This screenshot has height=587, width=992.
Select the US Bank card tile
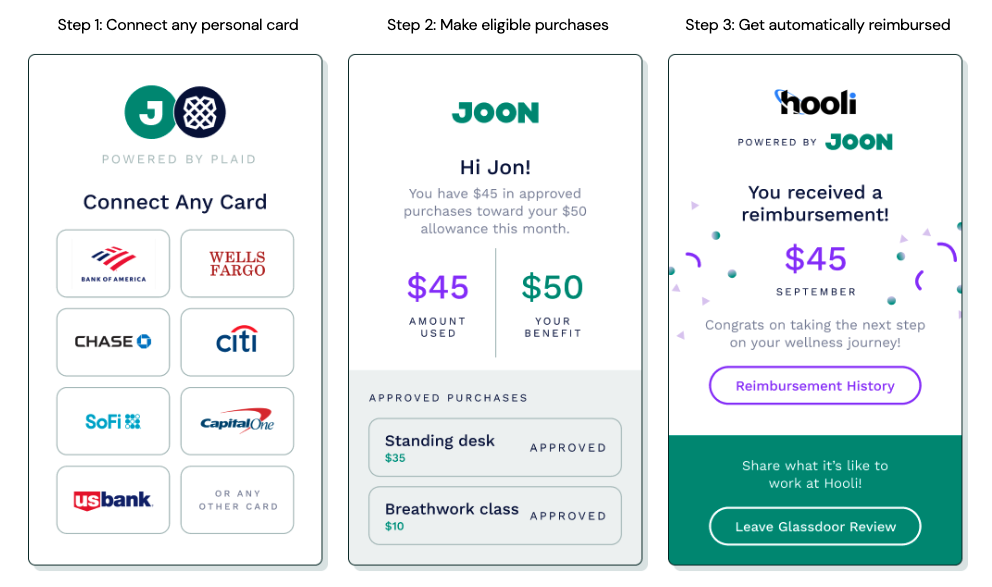(x=113, y=500)
